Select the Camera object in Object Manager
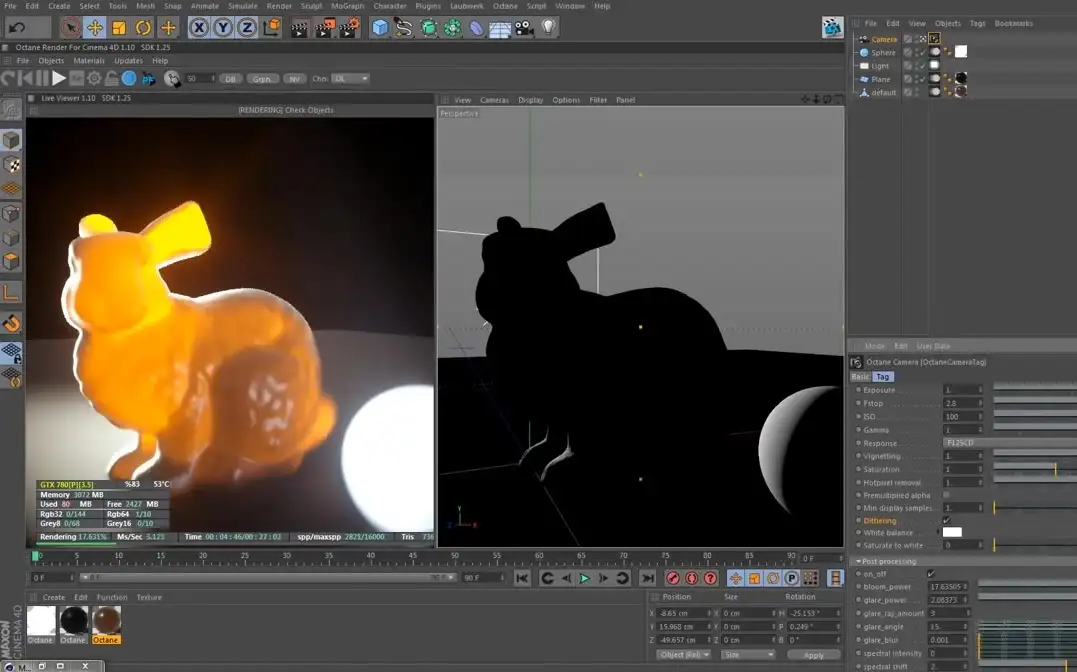 [x=884, y=39]
